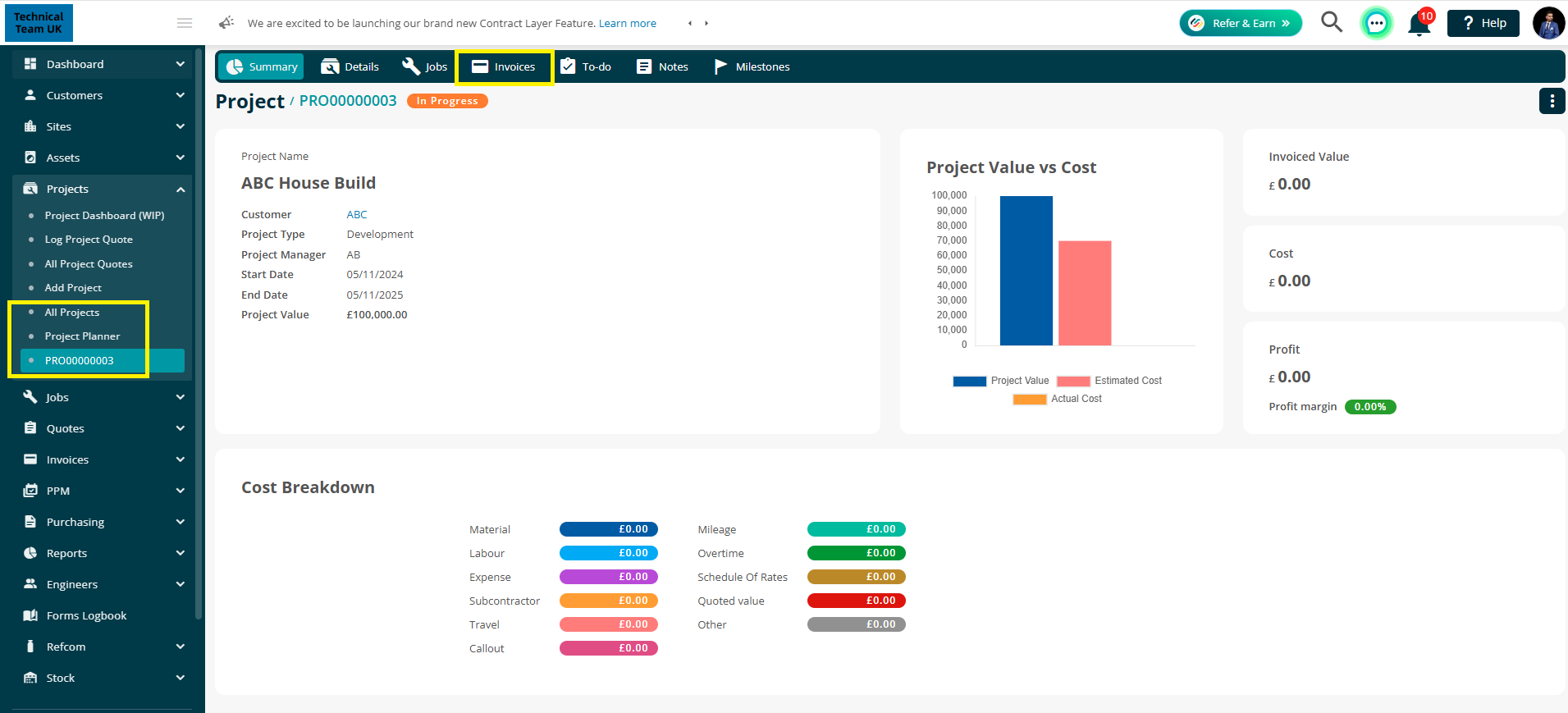Open the user profile avatar
This screenshot has height=713, width=1568.
1548,23
